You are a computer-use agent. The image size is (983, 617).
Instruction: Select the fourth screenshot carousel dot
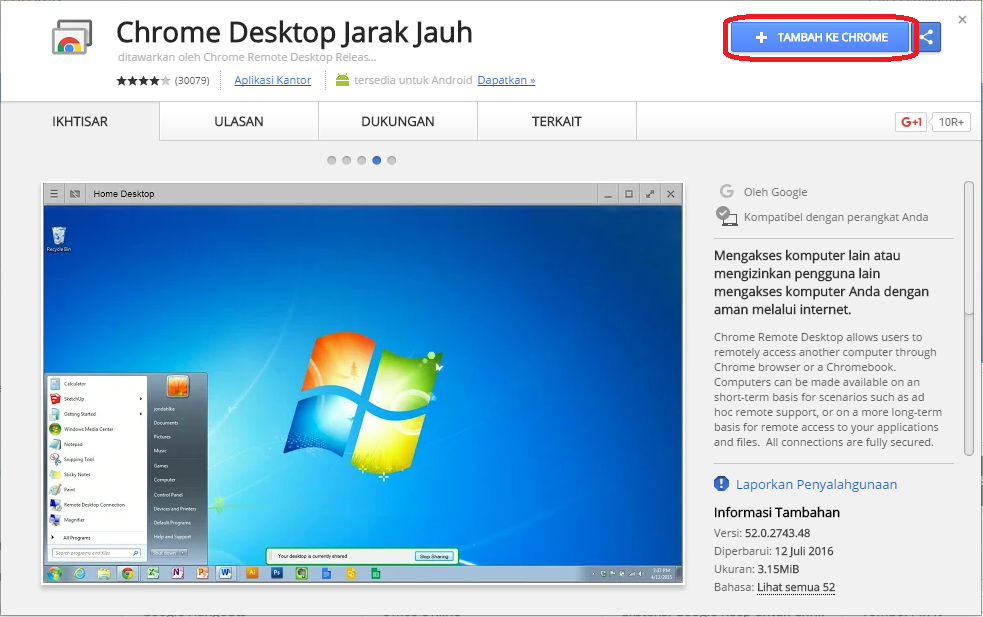click(x=377, y=161)
